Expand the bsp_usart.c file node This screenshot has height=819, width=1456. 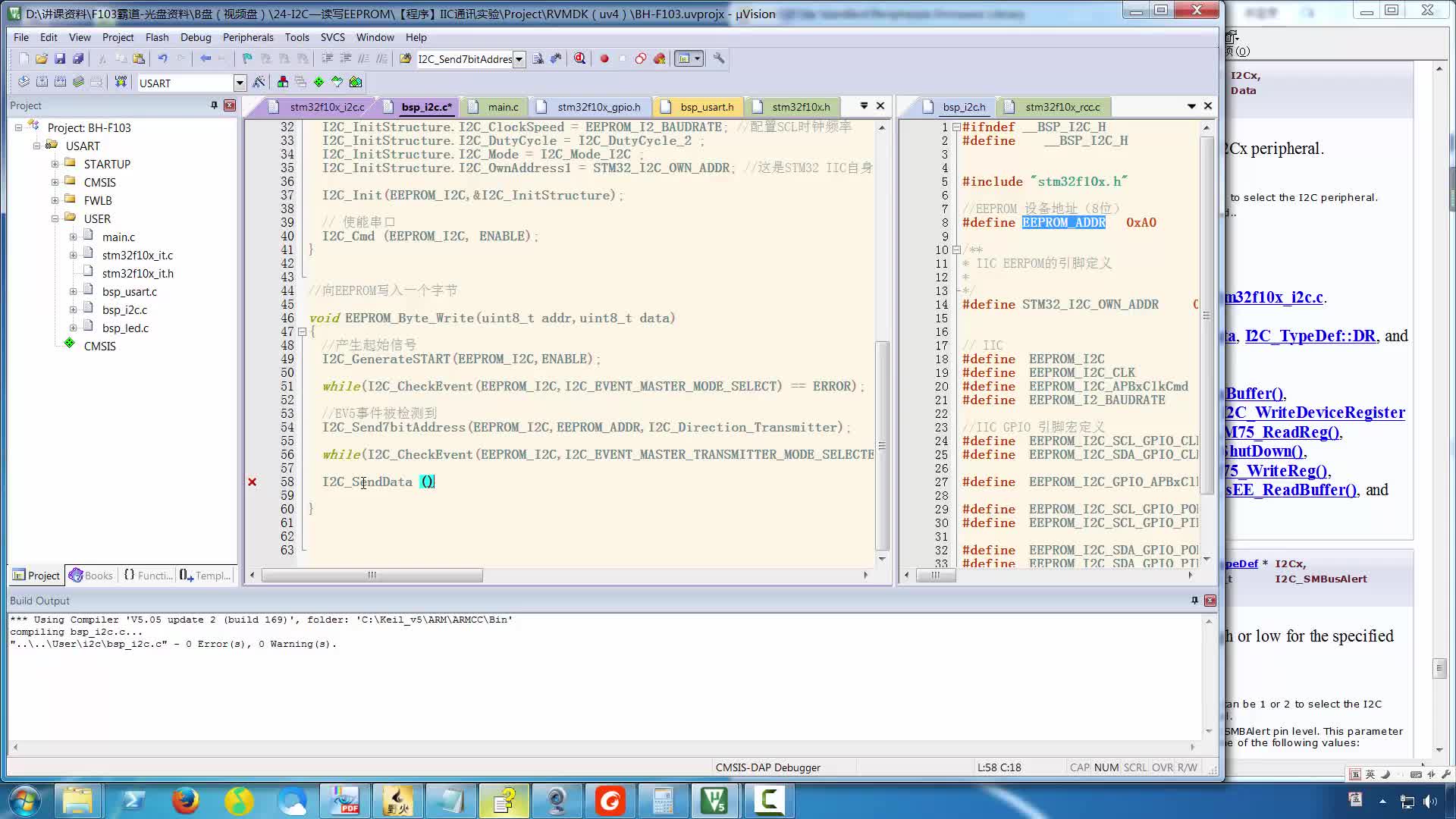73,291
